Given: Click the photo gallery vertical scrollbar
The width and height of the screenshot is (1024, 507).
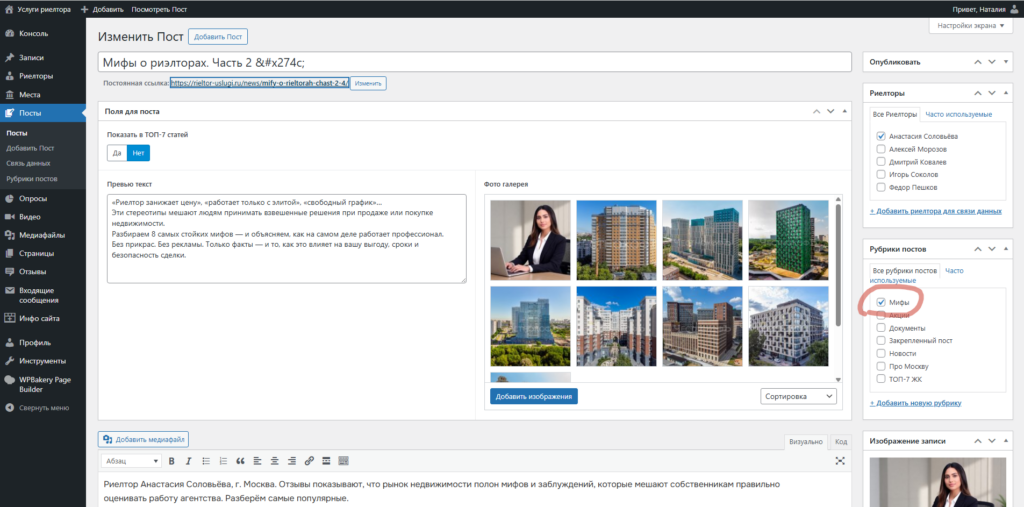Looking at the screenshot, I should pos(838,265).
